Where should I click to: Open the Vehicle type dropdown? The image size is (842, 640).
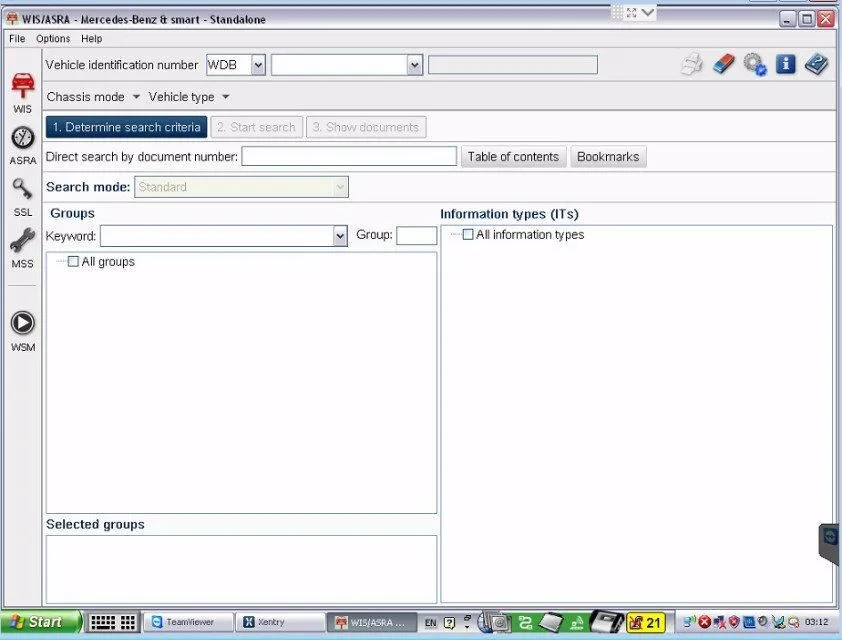tap(189, 97)
